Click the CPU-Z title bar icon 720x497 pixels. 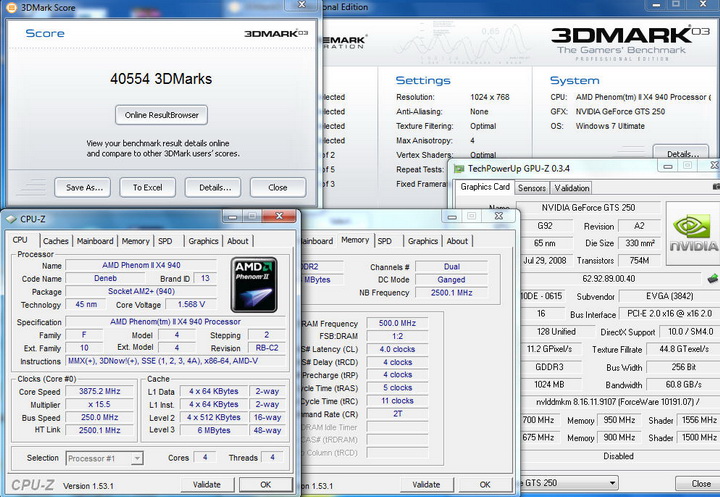11,219
